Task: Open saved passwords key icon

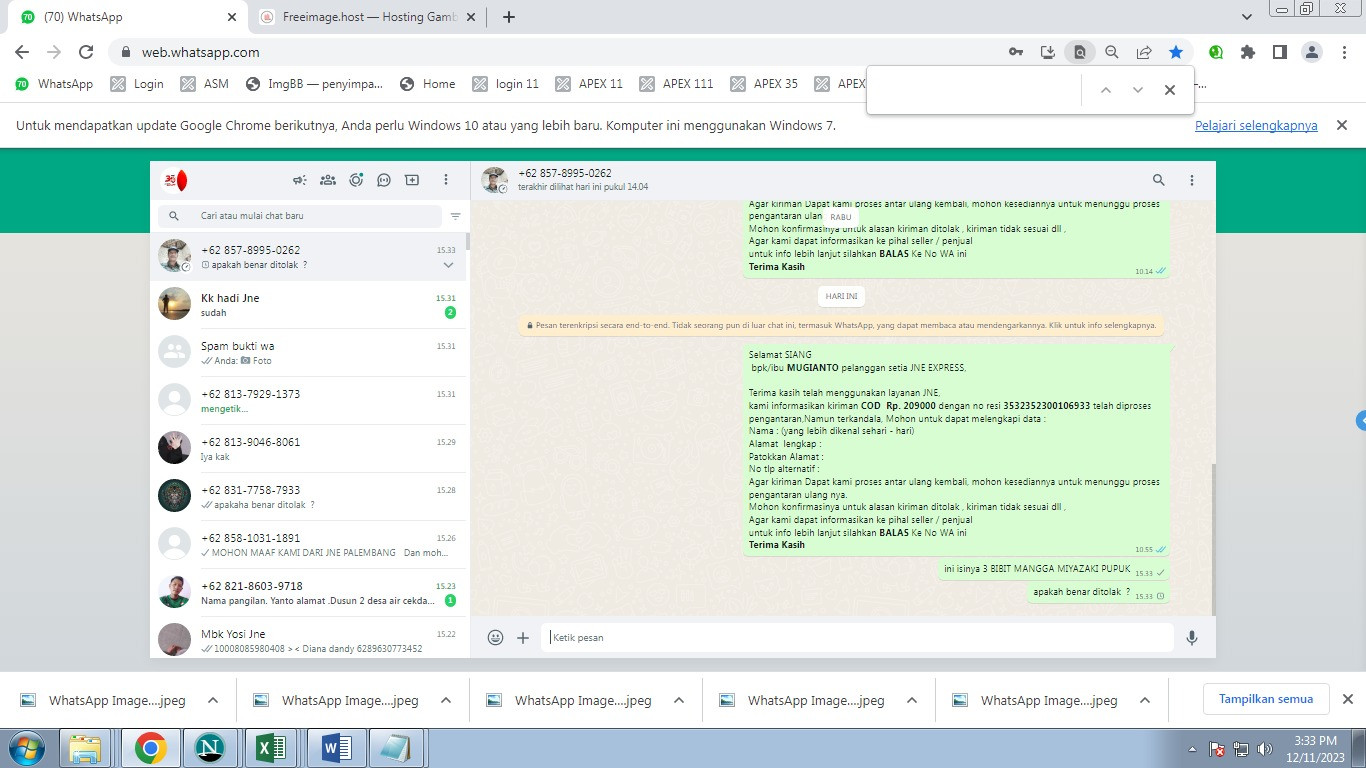Action: 1016,52
